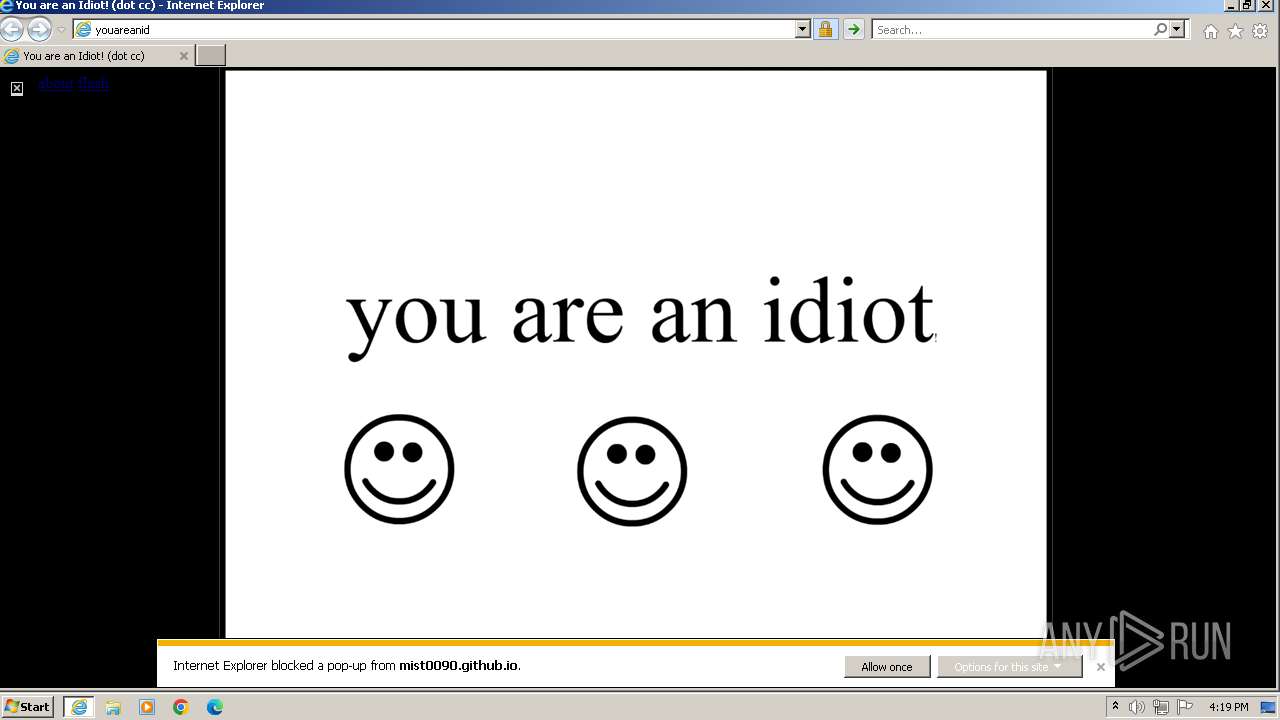Open a new tab button
The width and height of the screenshot is (1280, 720).
[x=210, y=55]
